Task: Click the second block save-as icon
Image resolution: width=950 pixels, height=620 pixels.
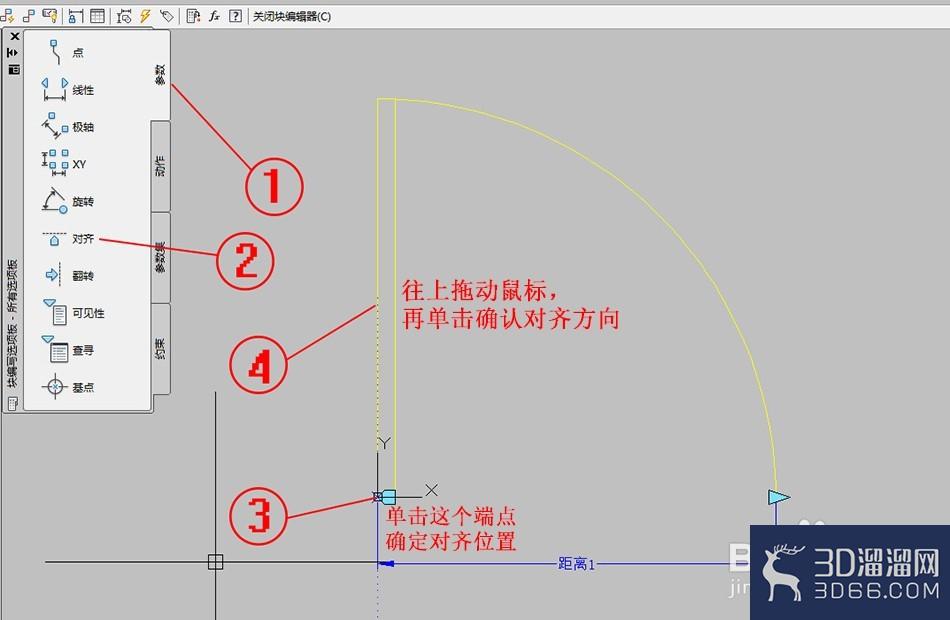Action: (28, 16)
